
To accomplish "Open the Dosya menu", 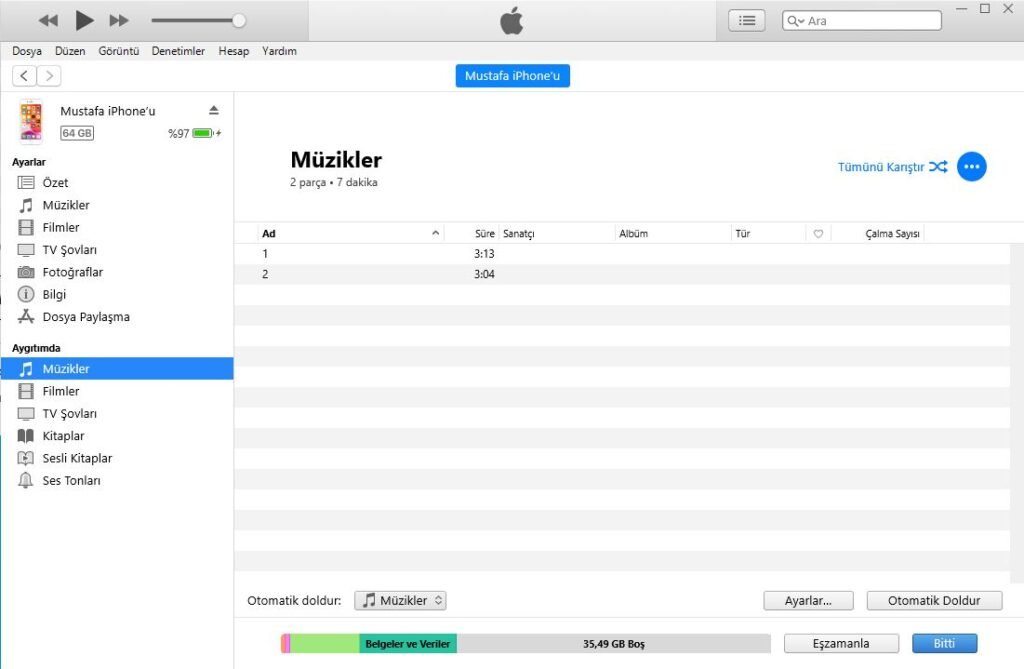I will [27, 51].
